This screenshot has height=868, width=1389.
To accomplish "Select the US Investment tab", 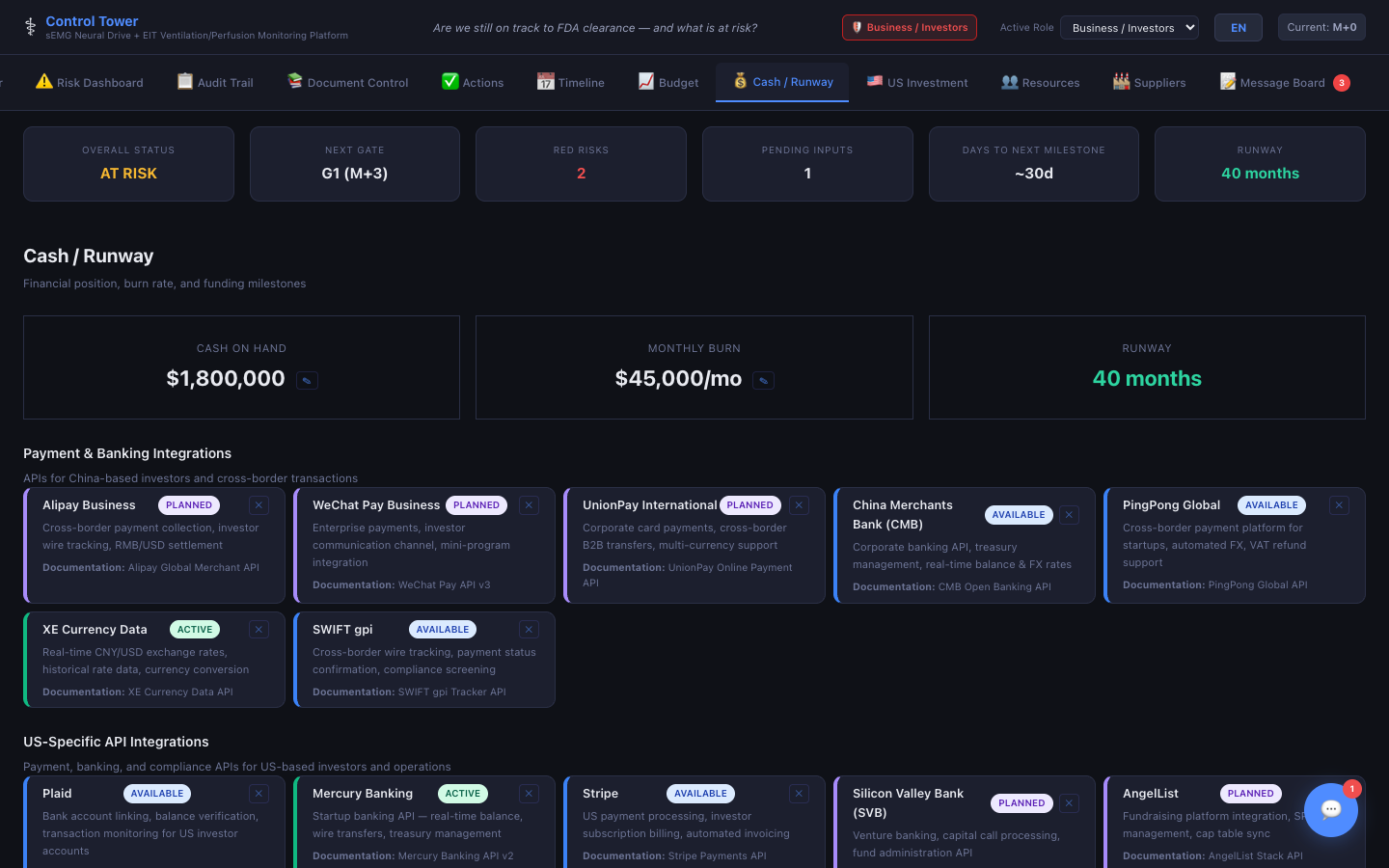I will [x=917, y=83].
